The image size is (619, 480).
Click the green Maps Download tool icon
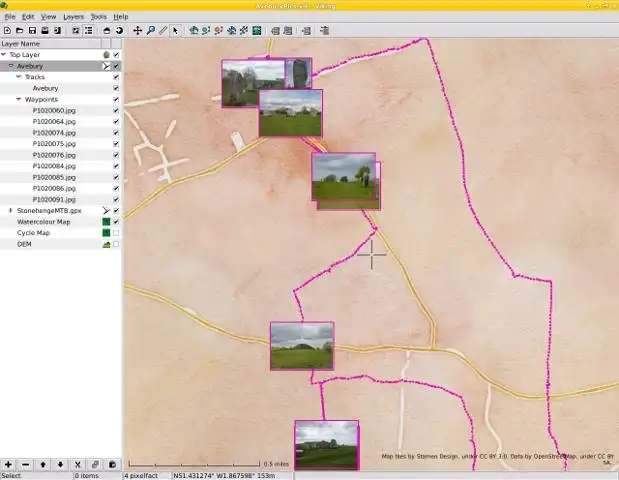[257, 30]
